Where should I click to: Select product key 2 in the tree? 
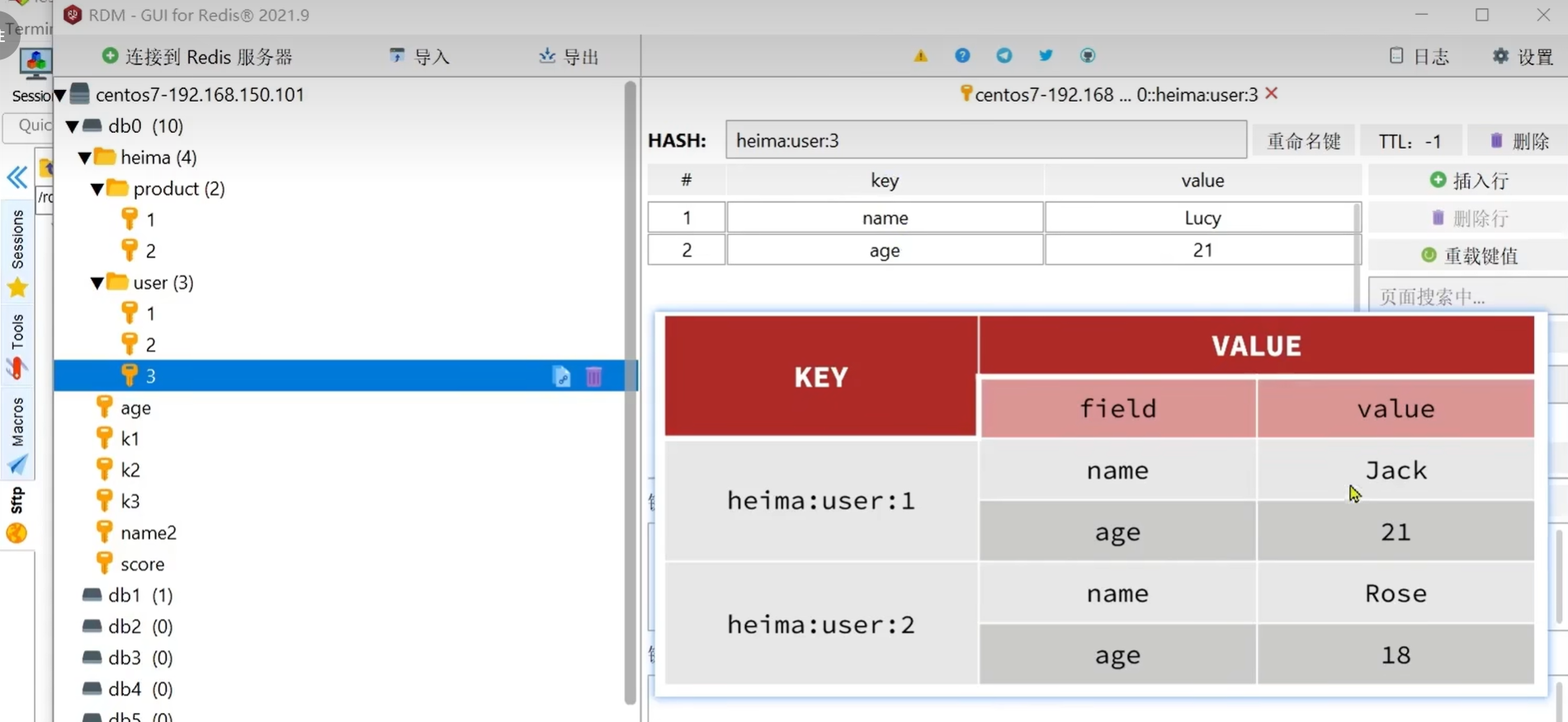pos(150,251)
